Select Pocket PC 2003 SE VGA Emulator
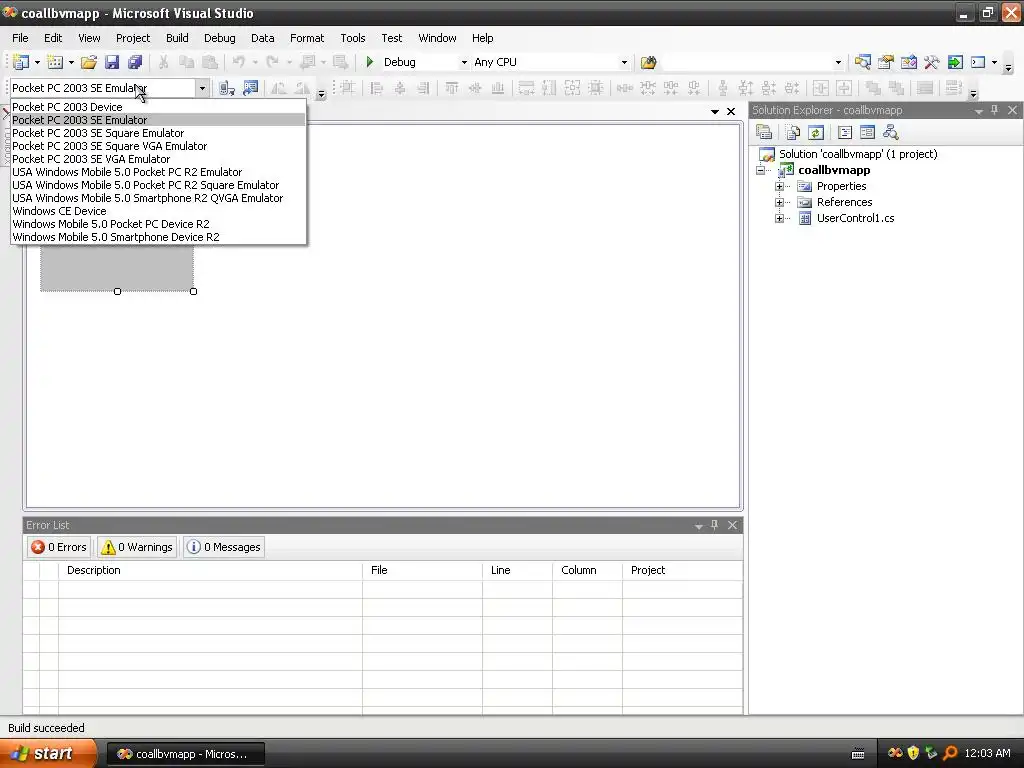Viewport: 1024px width, 768px height. (x=158, y=159)
